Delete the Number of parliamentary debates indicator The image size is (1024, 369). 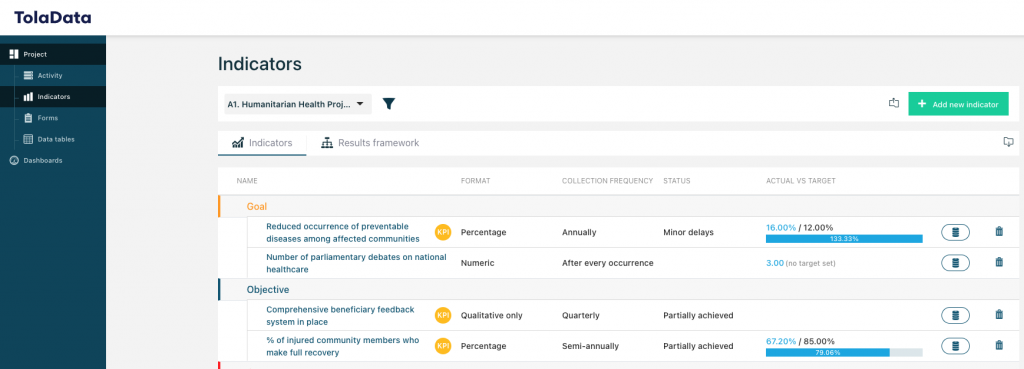tap(999, 263)
